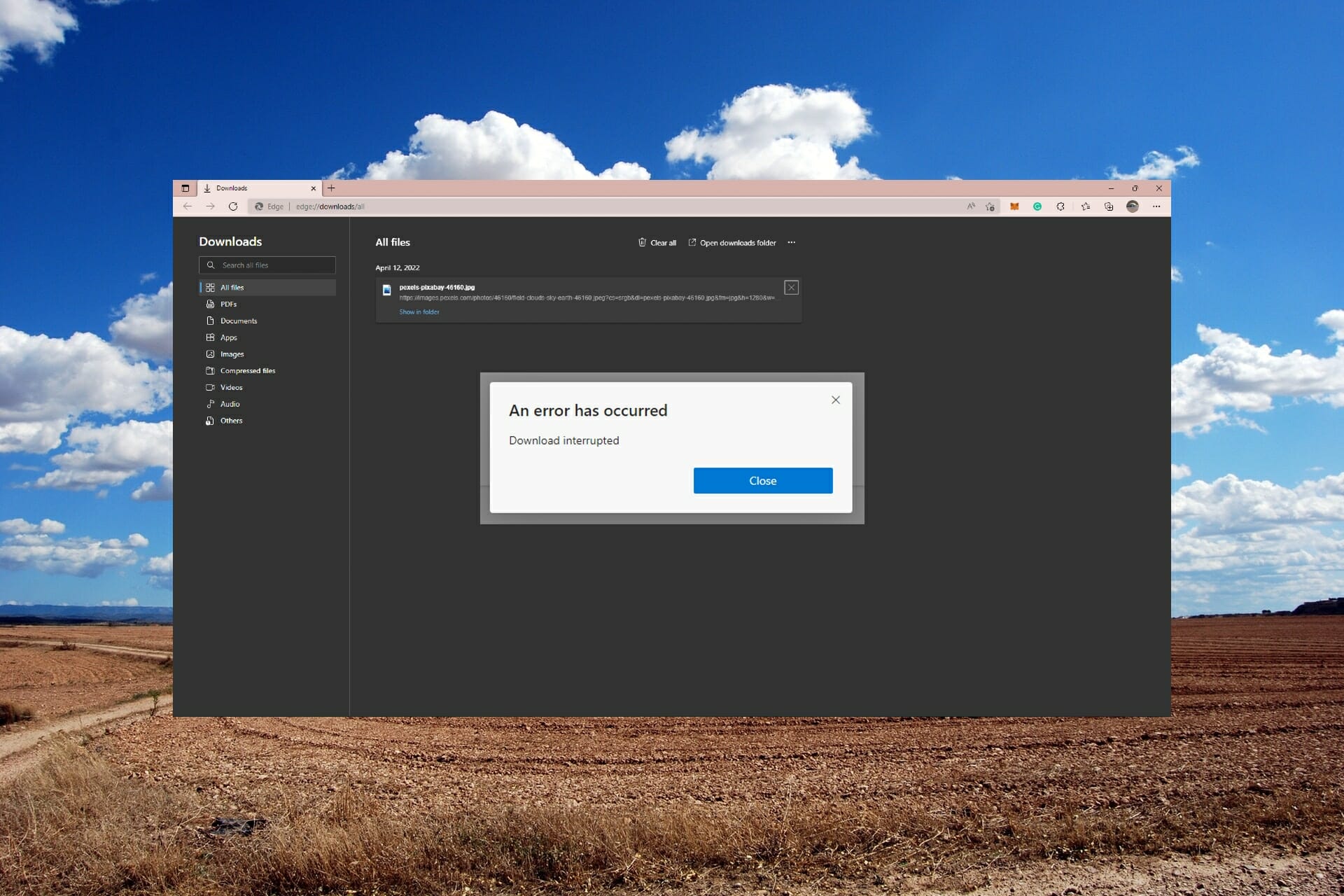The image size is (1344, 896).
Task: Click the blue Close button
Action: (763, 481)
